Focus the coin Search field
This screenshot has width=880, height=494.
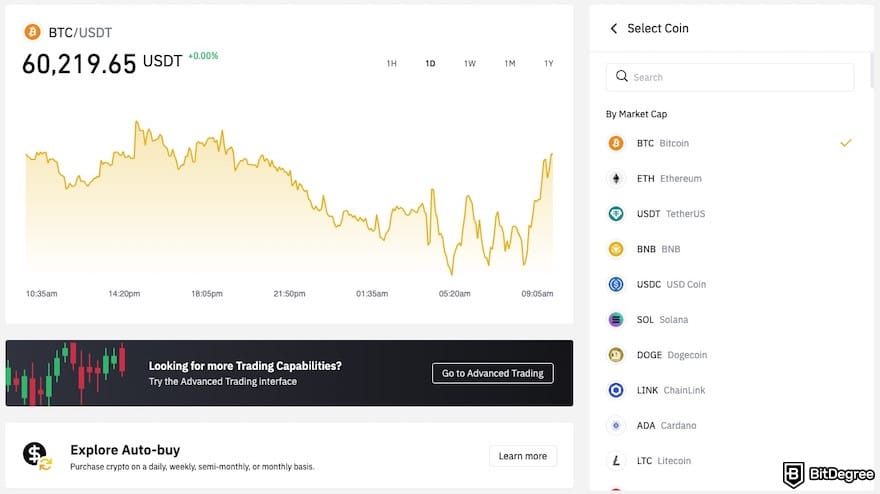(730, 77)
